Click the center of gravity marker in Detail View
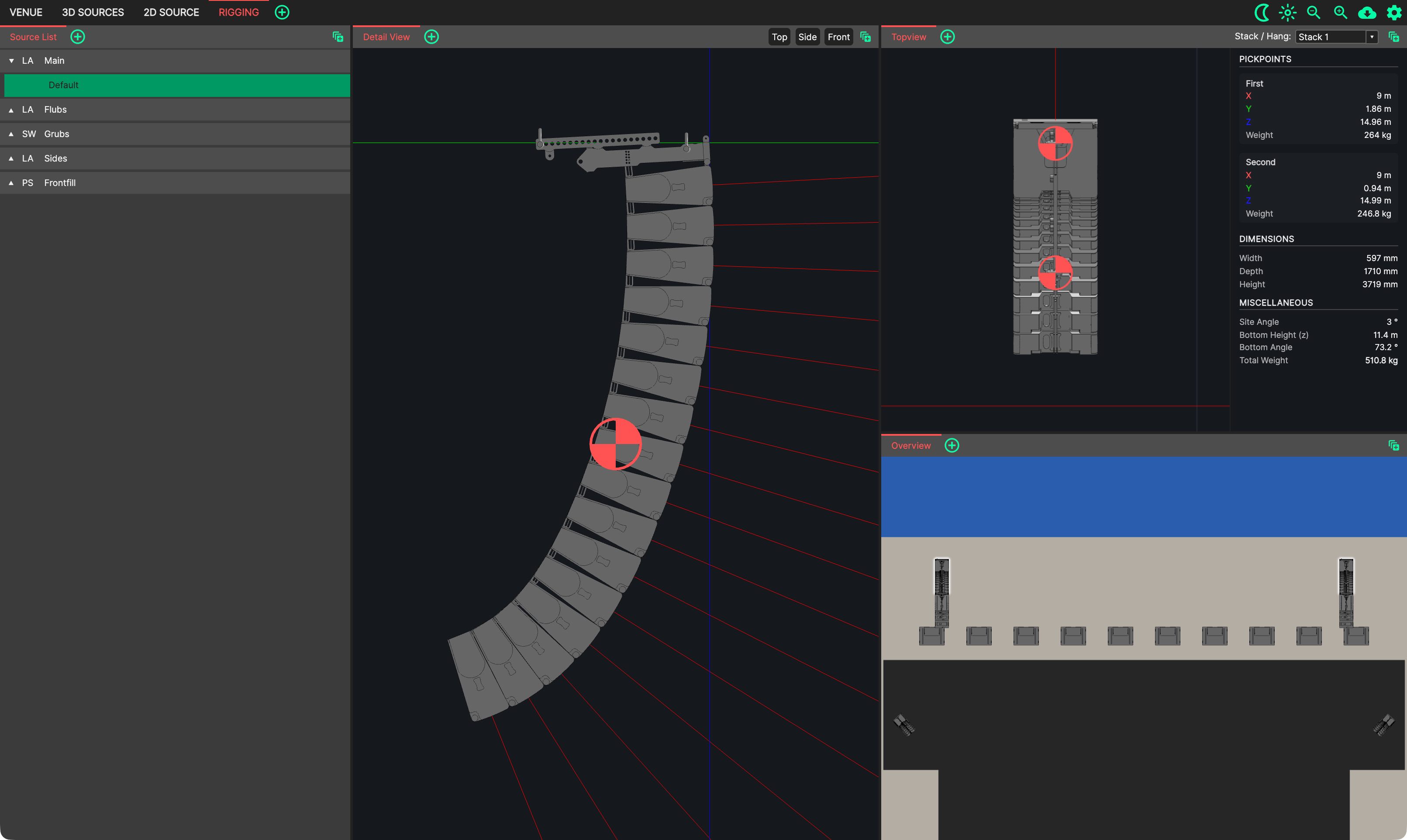Viewport: 1407px width, 840px height. (615, 444)
